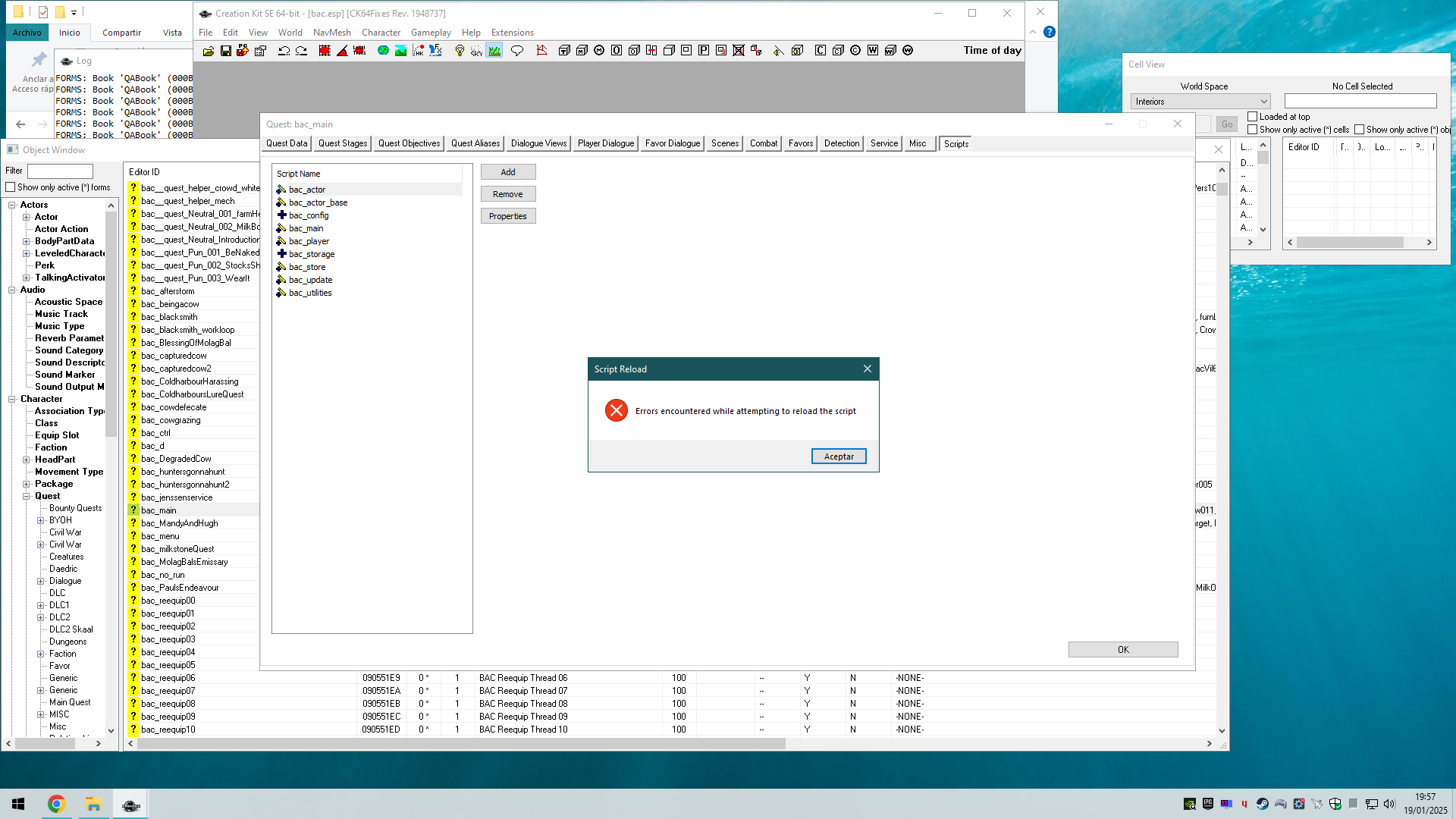Click the red error icon in Script Reload
The image size is (1456, 819).
[x=617, y=411]
